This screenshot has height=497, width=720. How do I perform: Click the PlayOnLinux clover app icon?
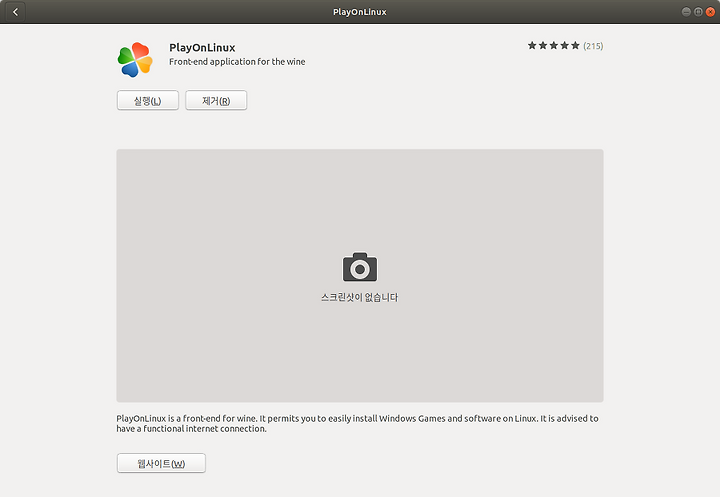(135, 60)
